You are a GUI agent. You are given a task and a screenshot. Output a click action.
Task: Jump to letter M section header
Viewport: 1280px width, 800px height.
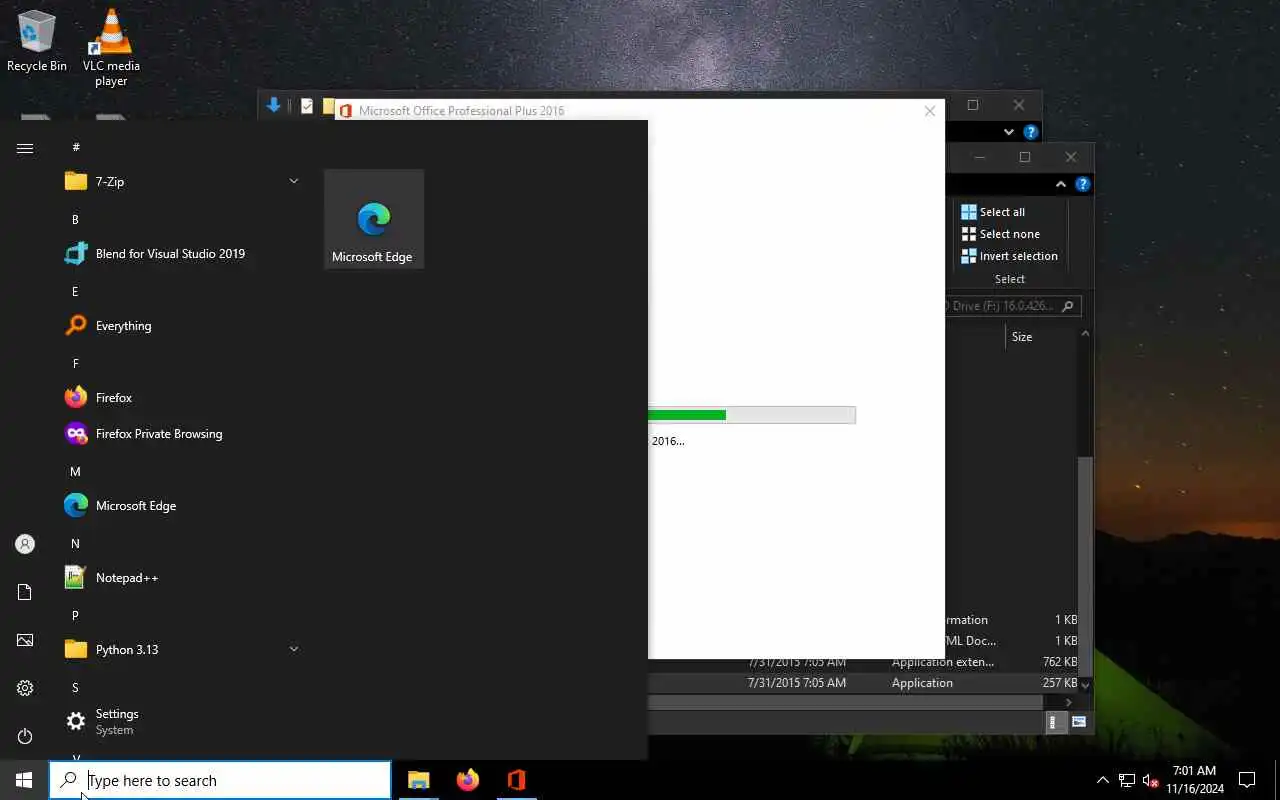[x=75, y=471]
